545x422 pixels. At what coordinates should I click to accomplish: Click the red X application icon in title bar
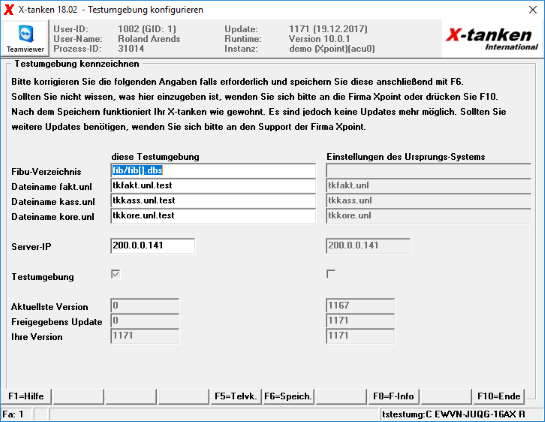coord(9,10)
